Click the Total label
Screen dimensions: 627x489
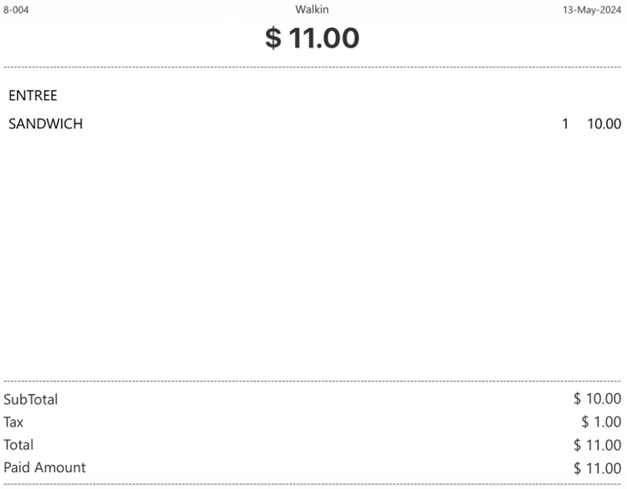(x=19, y=444)
